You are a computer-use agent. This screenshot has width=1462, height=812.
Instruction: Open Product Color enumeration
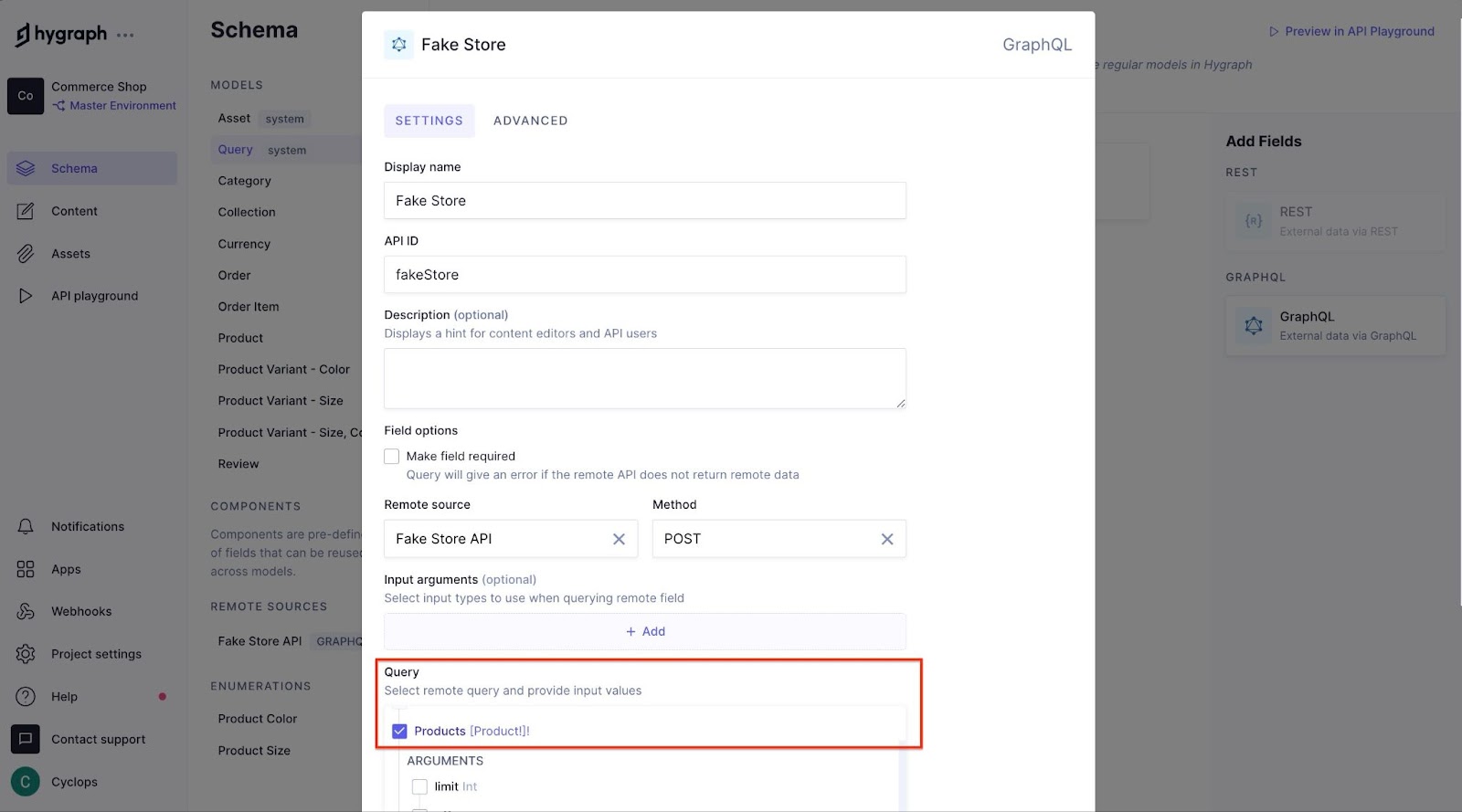click(258, 719)
